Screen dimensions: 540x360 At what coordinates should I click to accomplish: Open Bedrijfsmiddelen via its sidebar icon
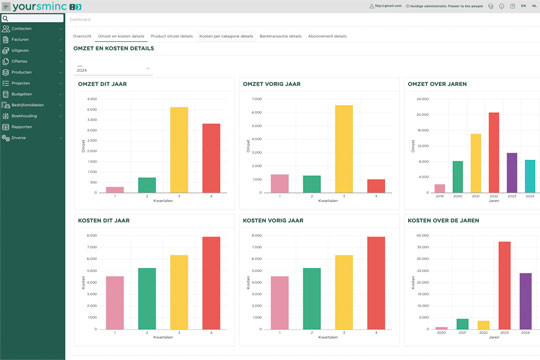tap(6, 105)
